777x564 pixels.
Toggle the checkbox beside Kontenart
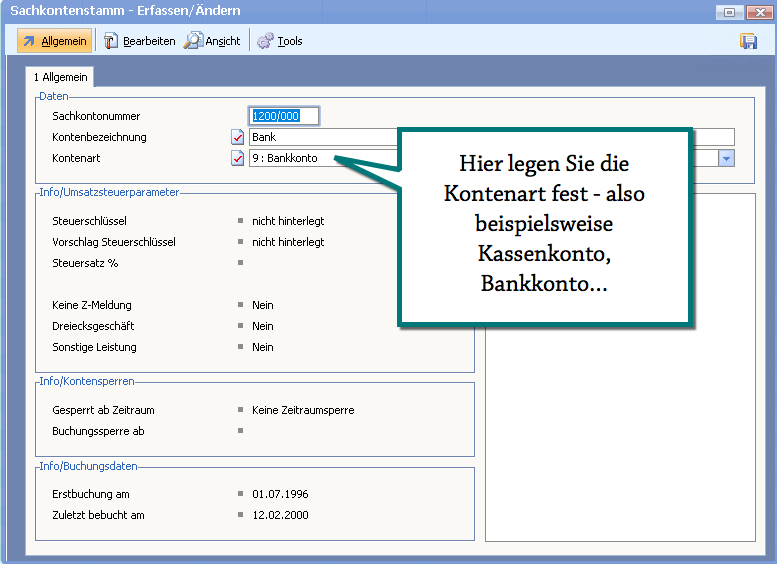(238, 158)
